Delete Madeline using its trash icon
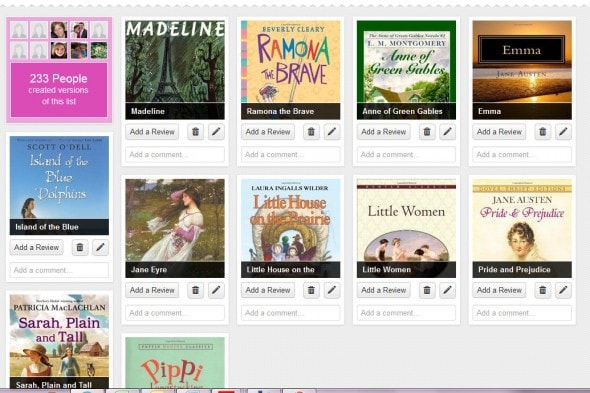The height and width of the screenshot is (393, 590). tap(195, 132)
